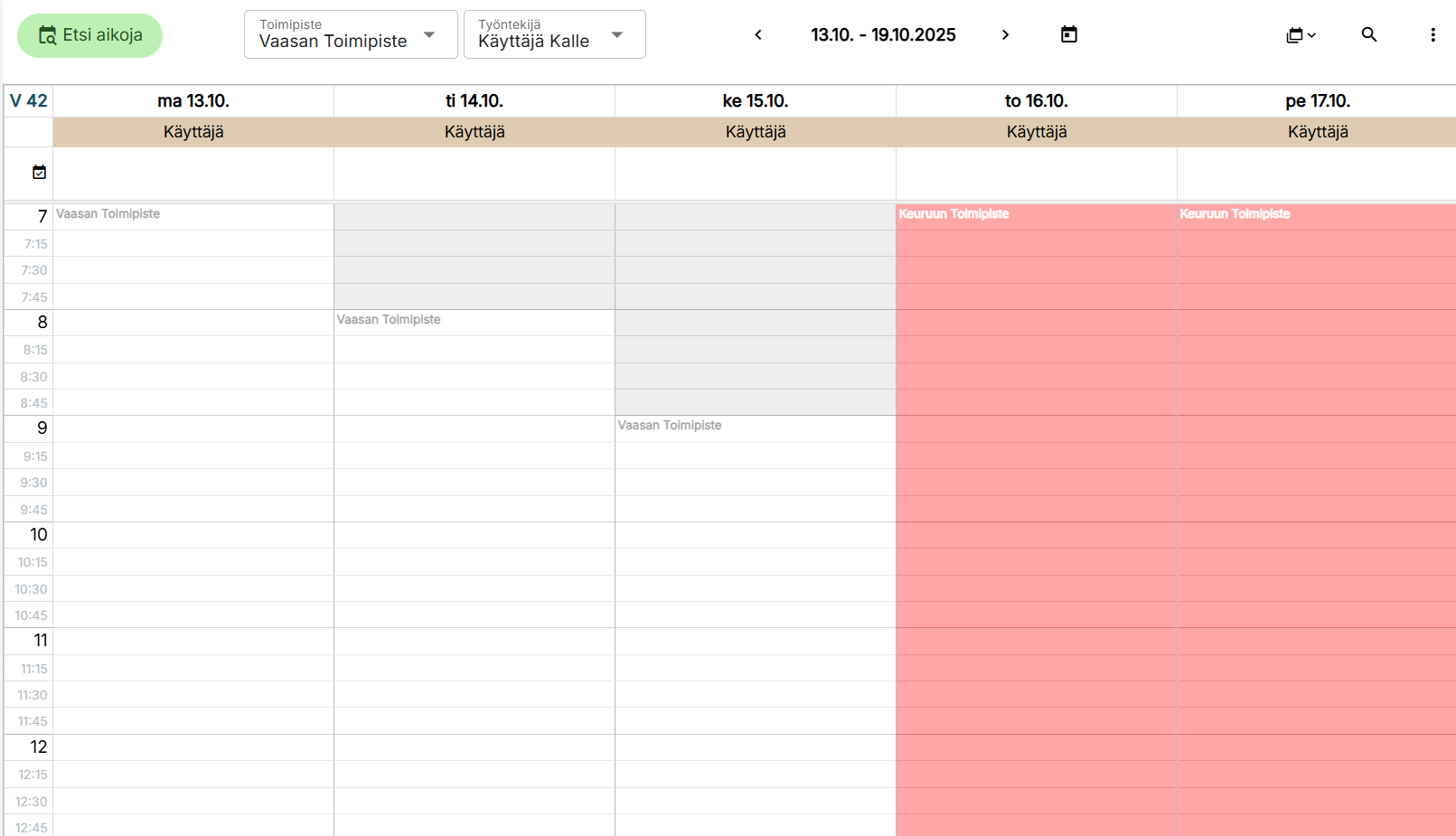Select Monday 7:00 Vaasan Toimipiste slot

[193, 217]
